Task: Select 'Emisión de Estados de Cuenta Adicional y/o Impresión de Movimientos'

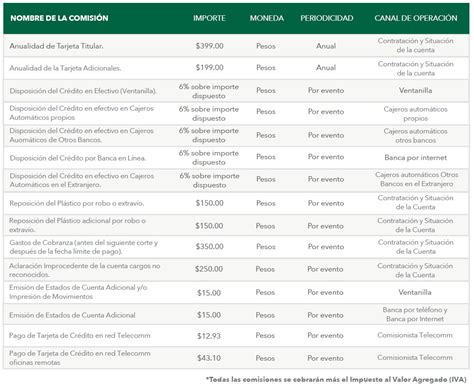Action: [78, 292]
